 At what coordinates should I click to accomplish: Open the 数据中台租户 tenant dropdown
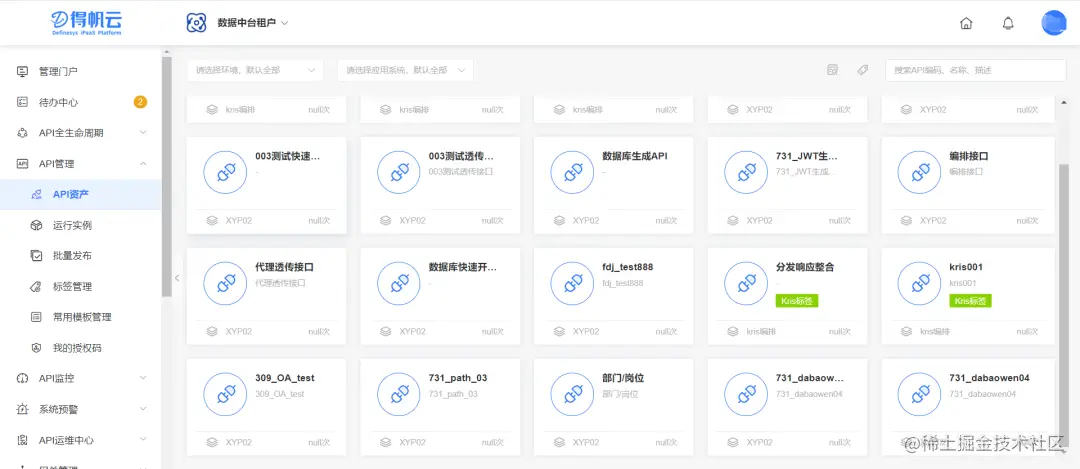point(253,23)
